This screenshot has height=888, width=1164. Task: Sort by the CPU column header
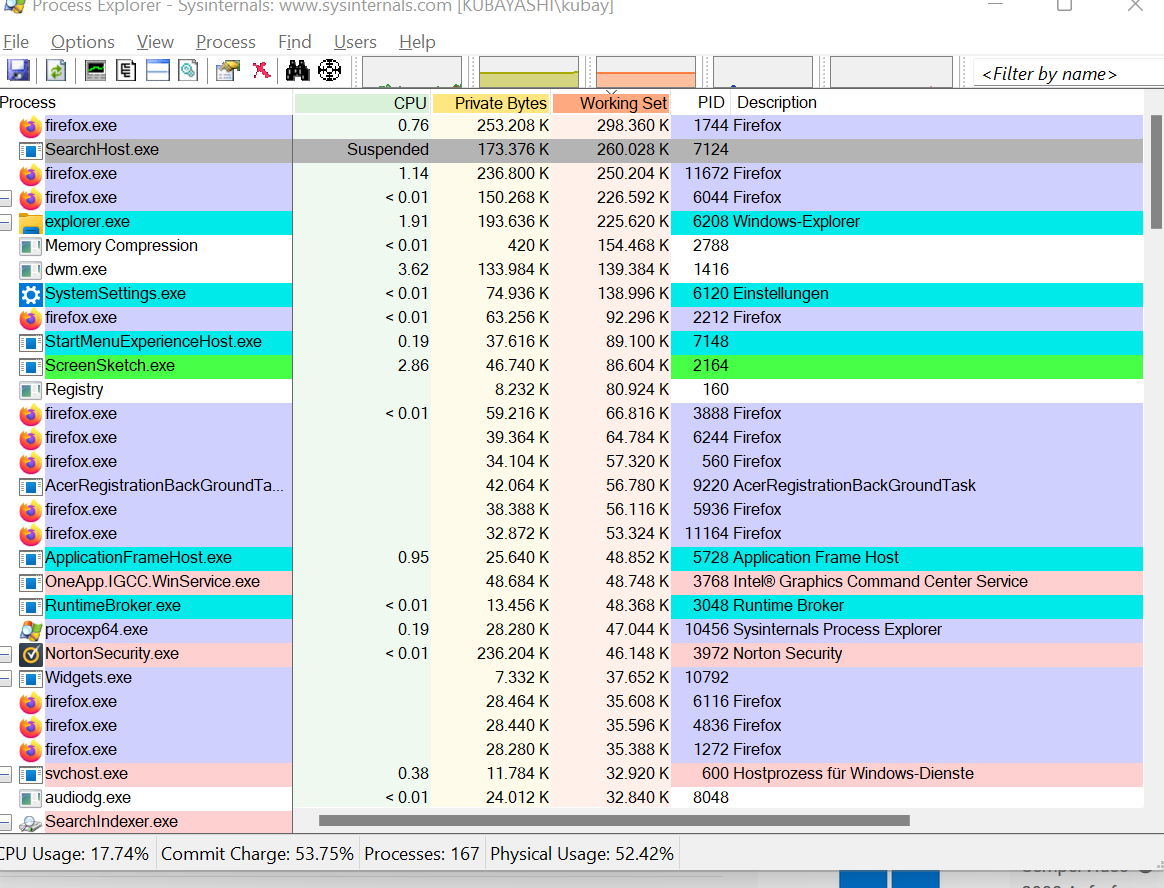(362, 103)
